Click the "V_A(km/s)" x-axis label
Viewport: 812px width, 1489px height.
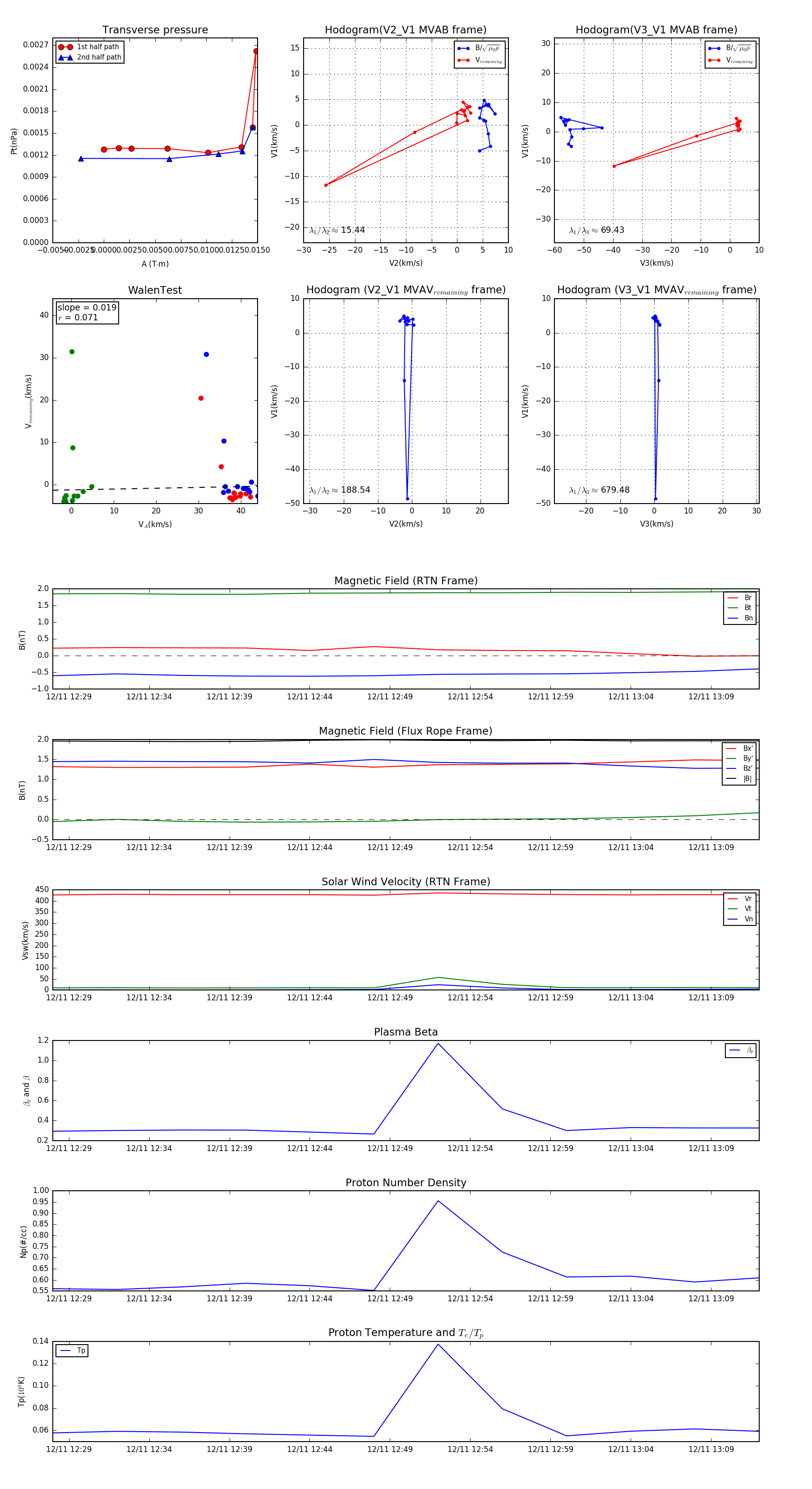(x=155, y=524)
